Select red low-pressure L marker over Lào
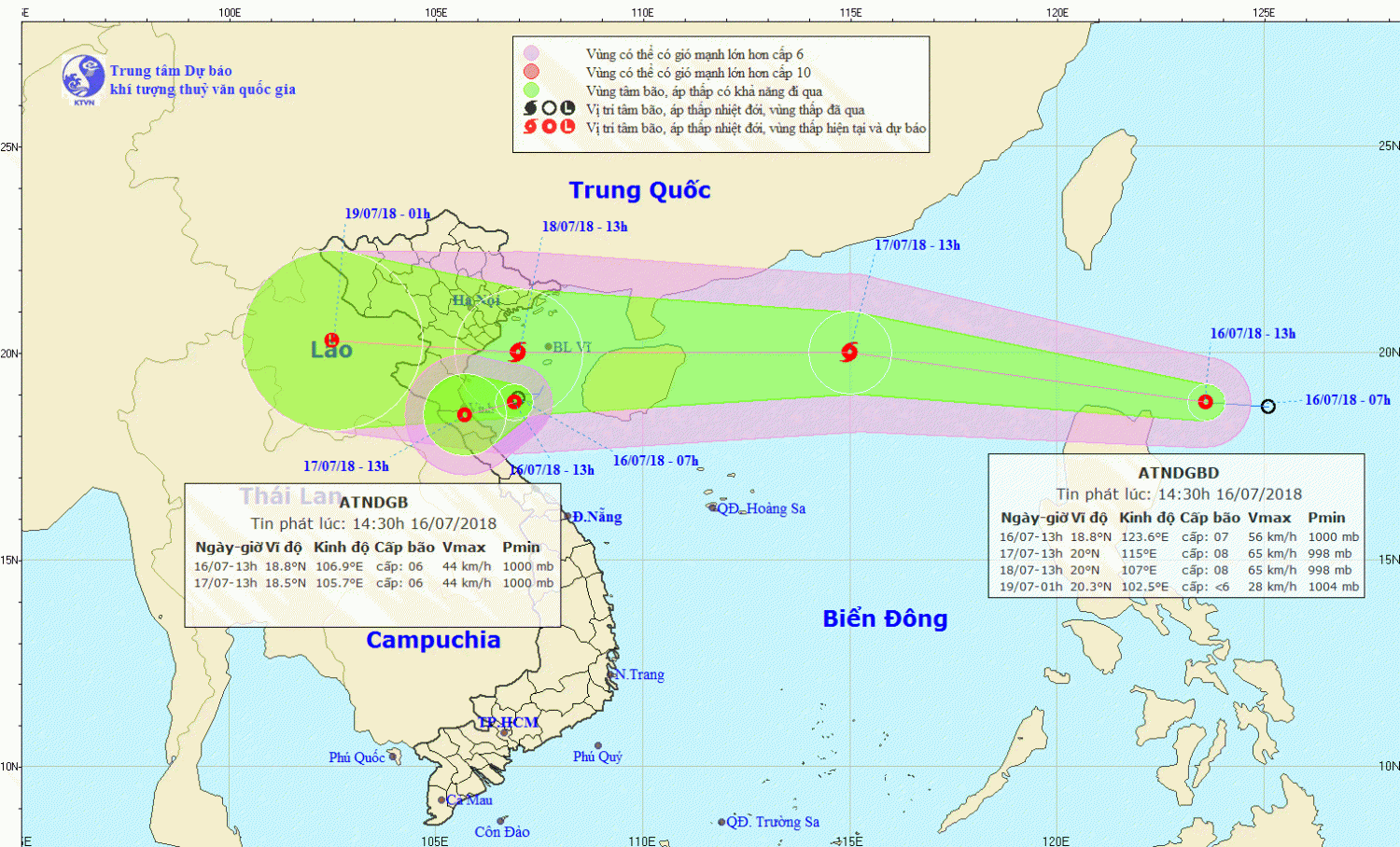Image resolution: width=1400 pixels, height=847 pixels. 331,340
